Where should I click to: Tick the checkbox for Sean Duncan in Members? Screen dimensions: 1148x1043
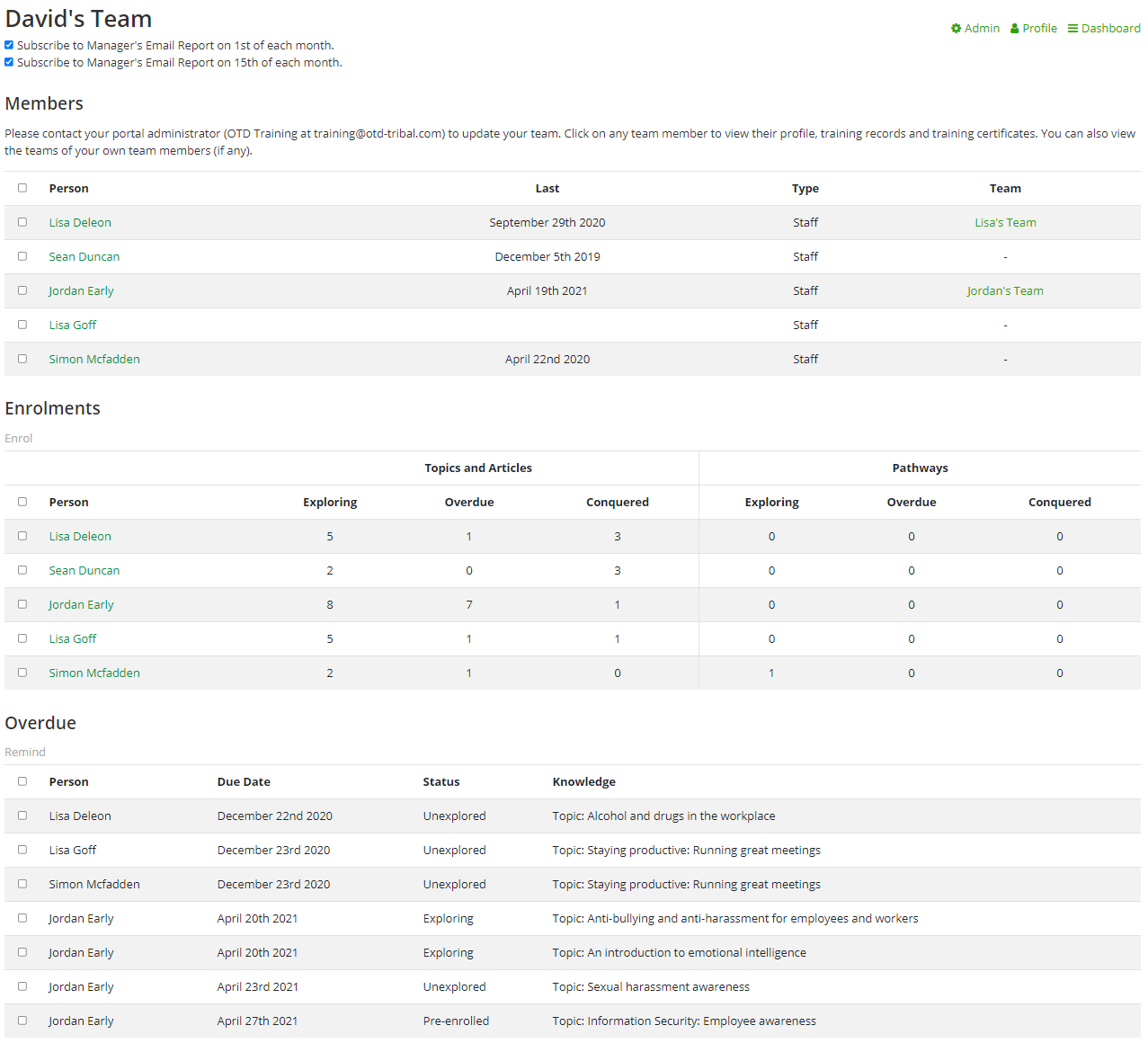click(22, 256)
